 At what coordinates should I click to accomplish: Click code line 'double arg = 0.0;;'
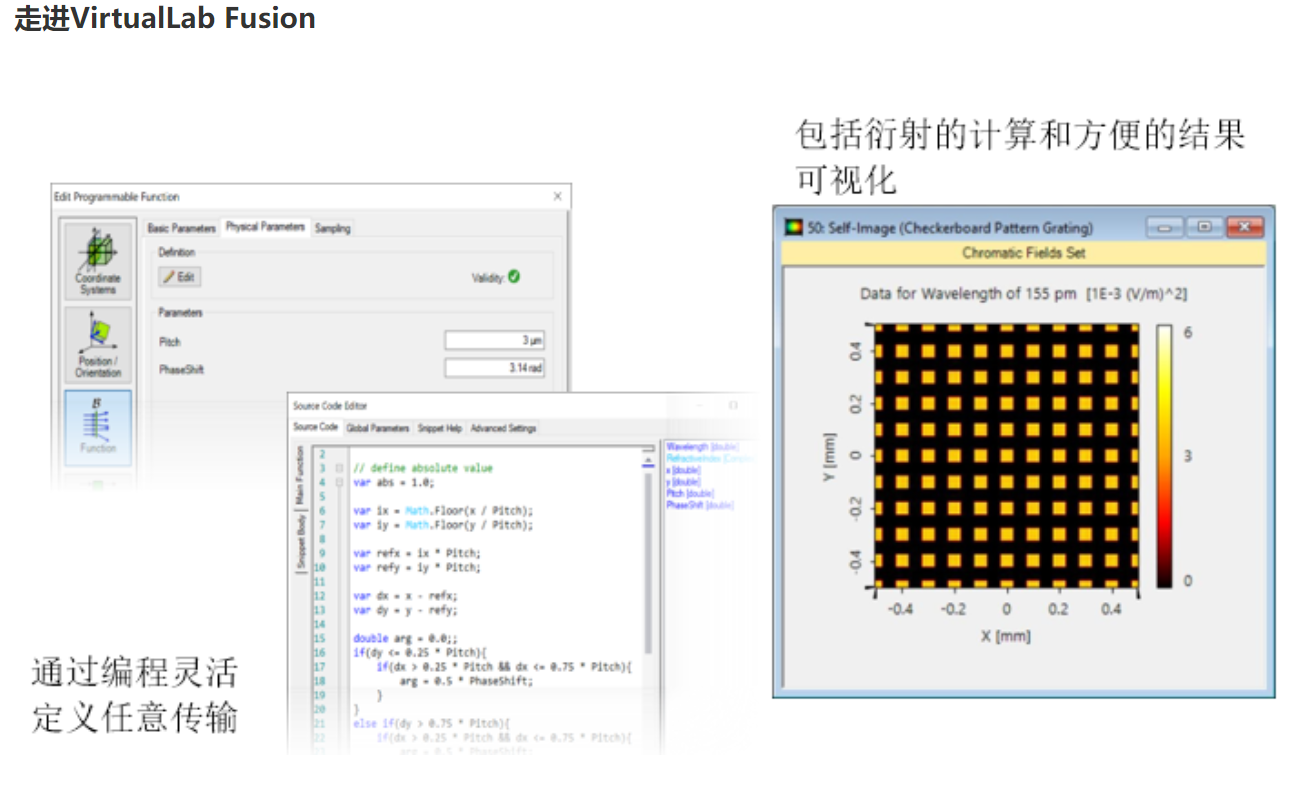(405, 638)
